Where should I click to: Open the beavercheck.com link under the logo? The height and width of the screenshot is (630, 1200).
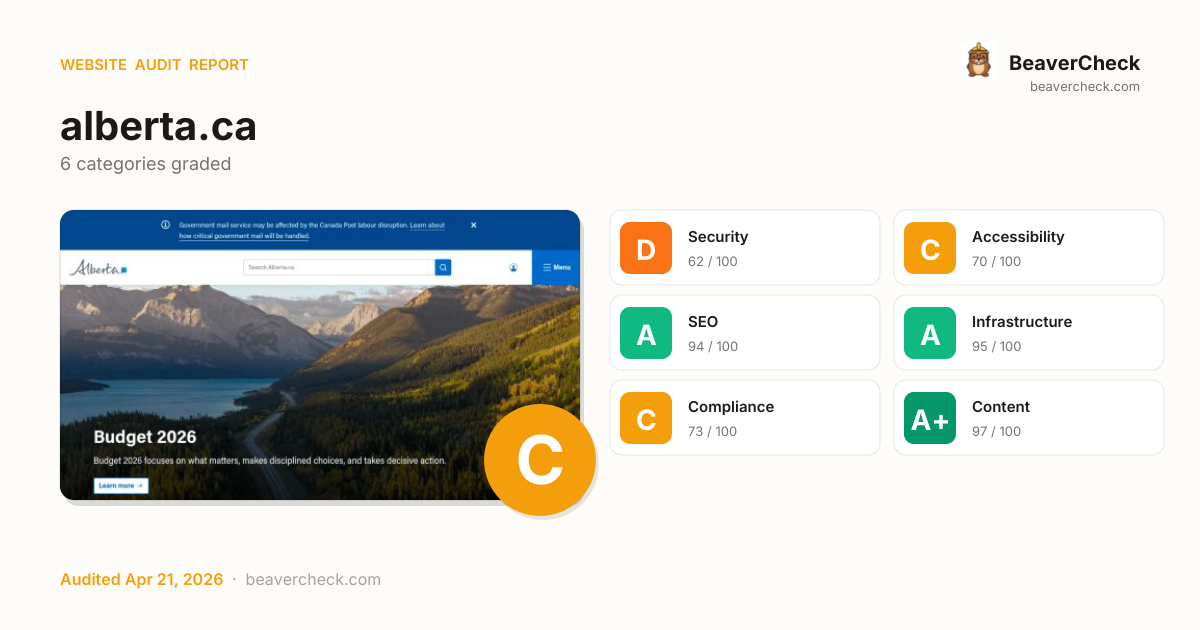(x=1084, y=87)
